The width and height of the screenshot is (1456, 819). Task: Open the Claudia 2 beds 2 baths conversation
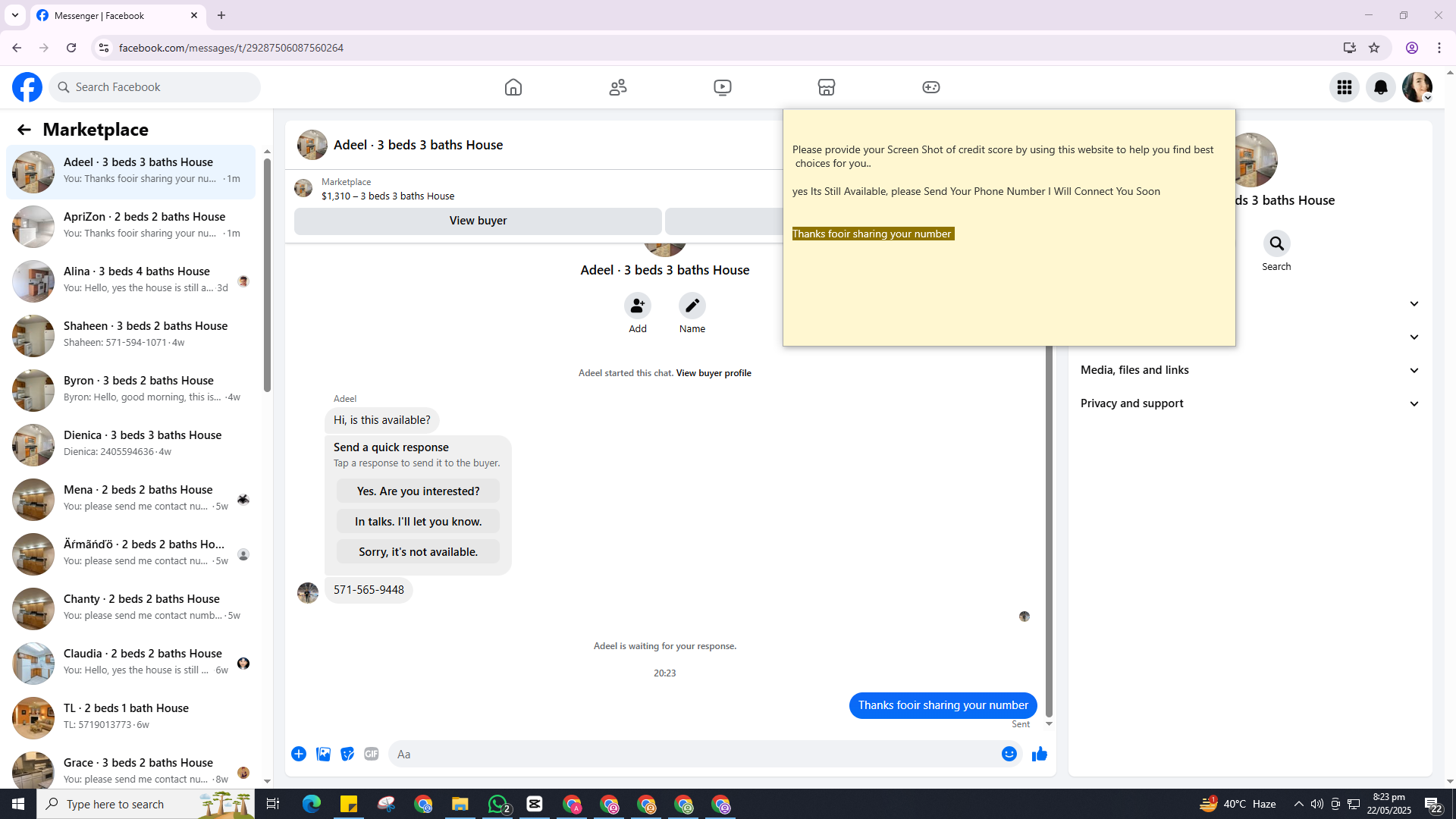pos(130,664)
